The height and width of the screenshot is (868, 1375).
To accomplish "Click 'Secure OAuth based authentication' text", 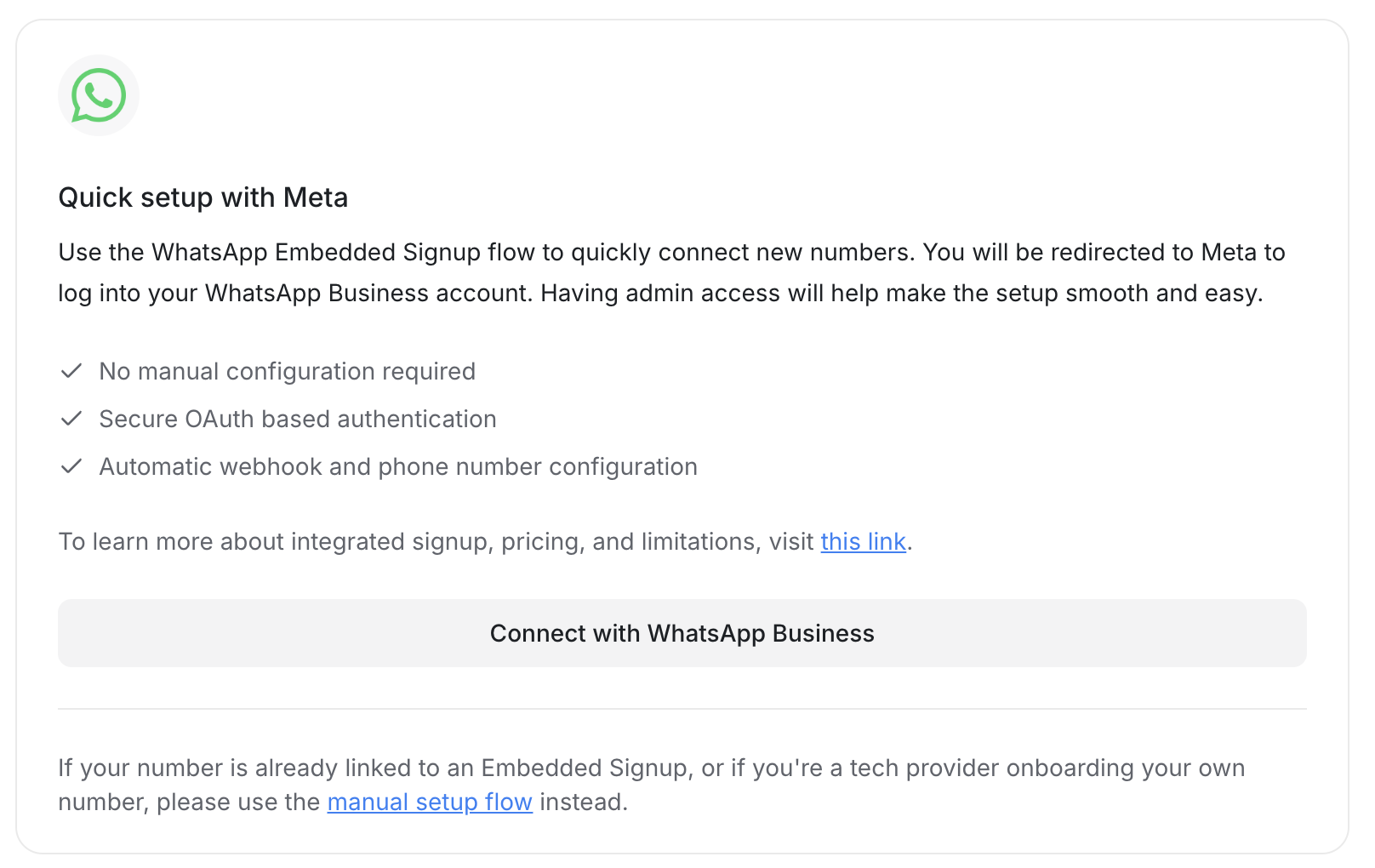I will [x=298, y=419].
